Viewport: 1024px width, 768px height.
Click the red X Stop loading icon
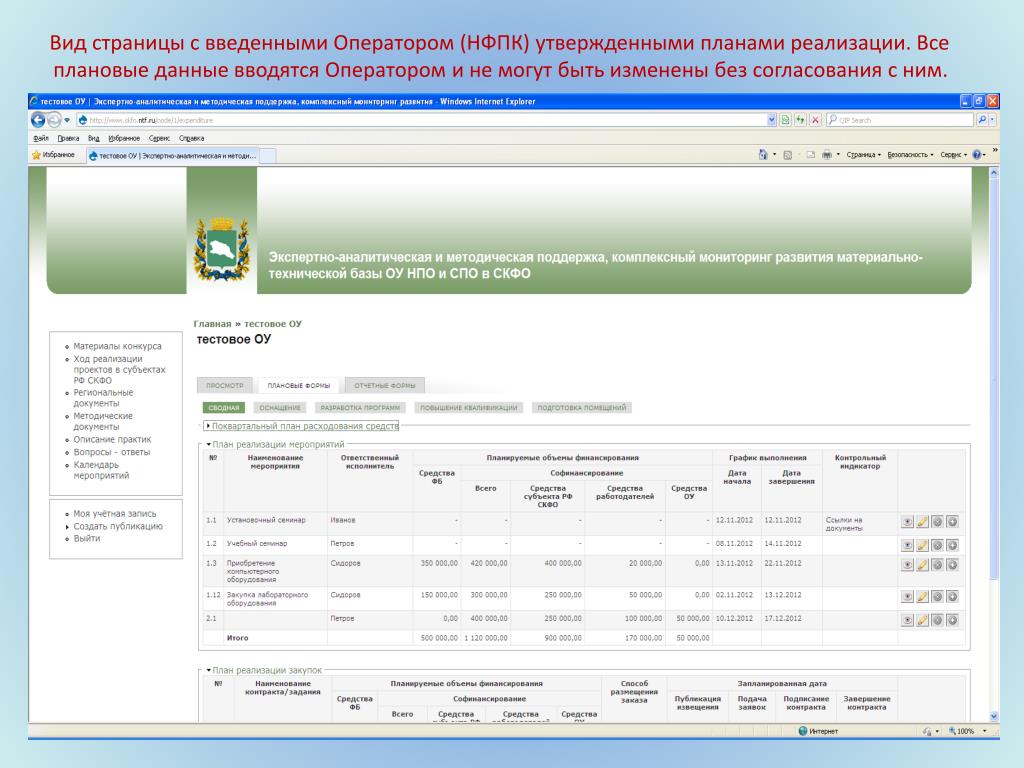click(x=815, y=120)
